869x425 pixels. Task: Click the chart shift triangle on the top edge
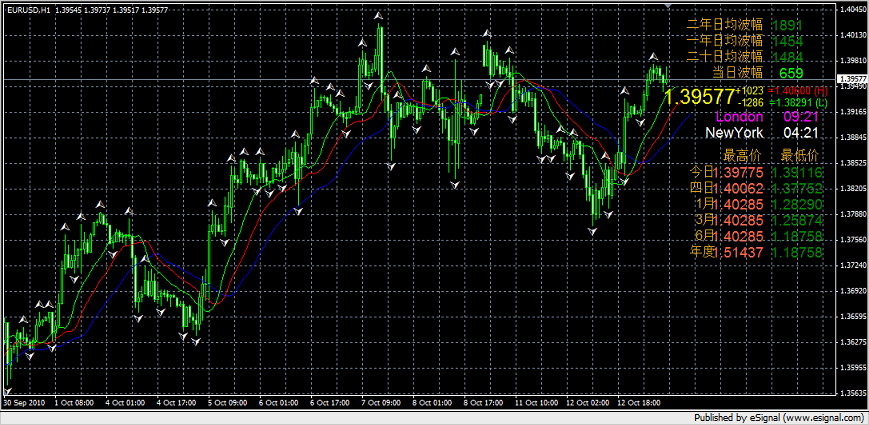coord(668,6)
